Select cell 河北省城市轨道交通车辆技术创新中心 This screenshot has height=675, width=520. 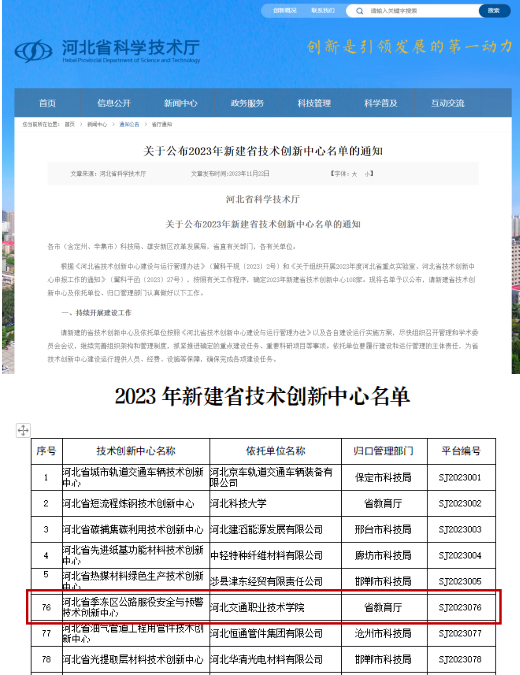click(136, 477)
